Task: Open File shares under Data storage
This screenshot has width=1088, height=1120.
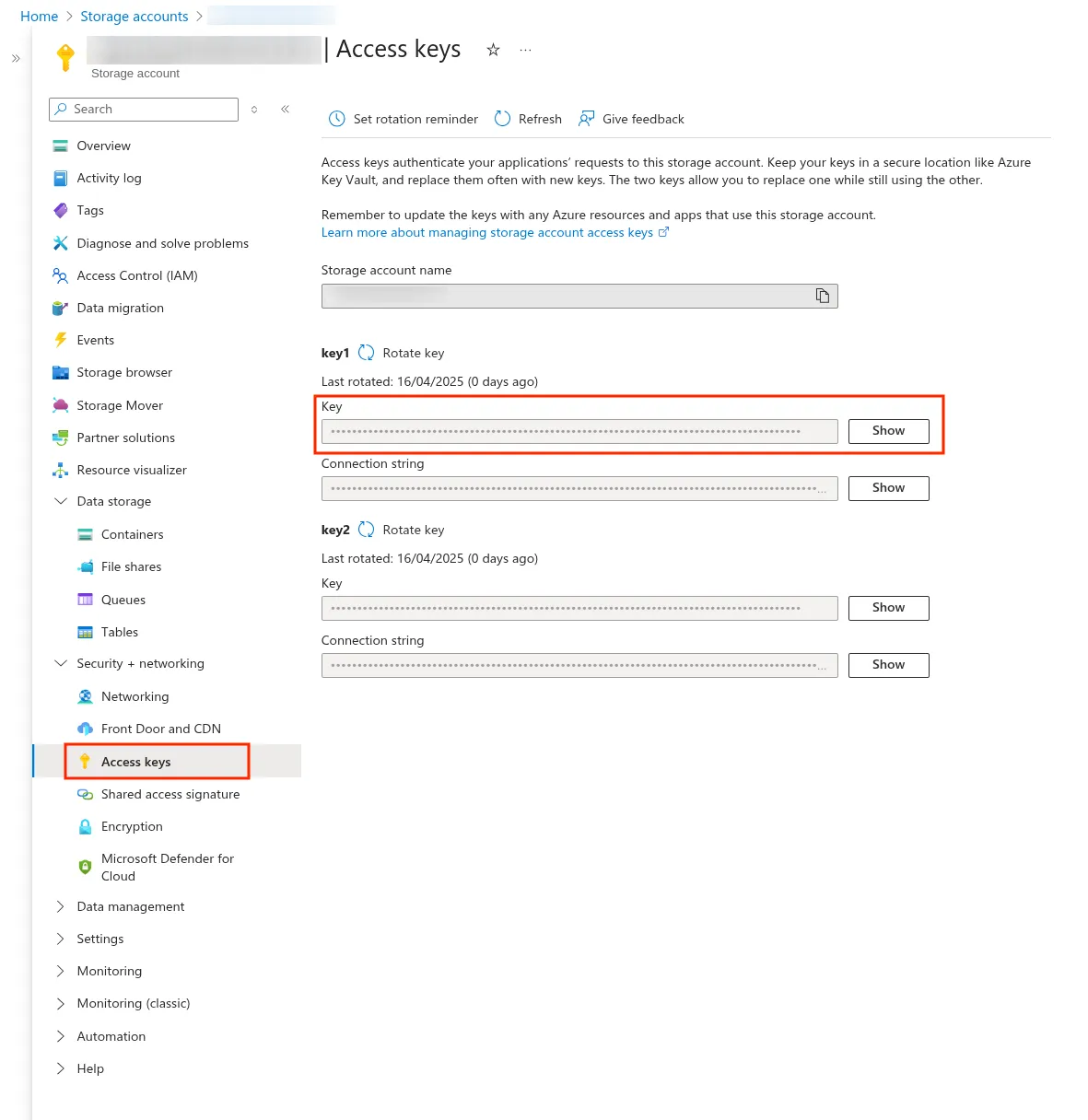Action: [x=132, y=566]
